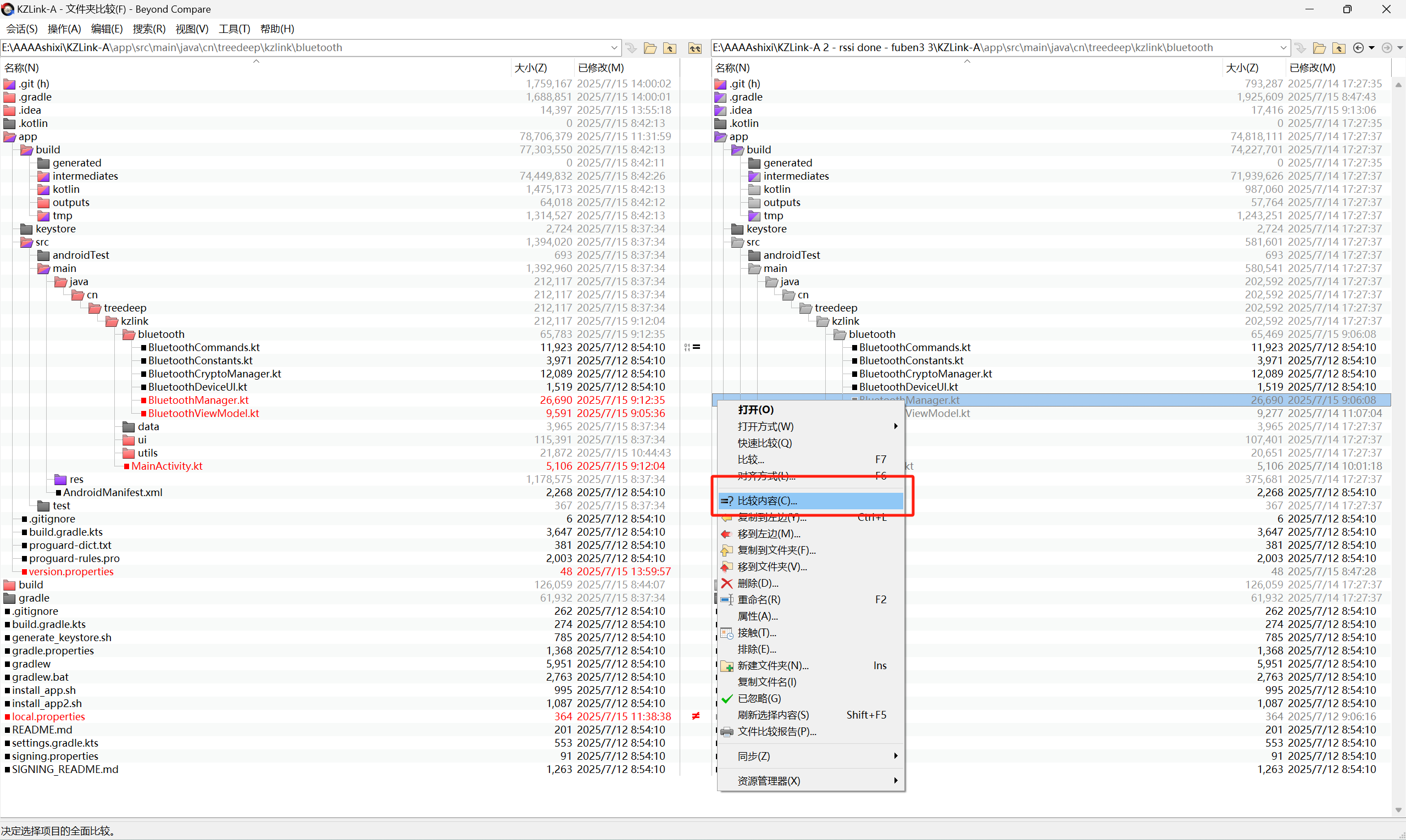
Task: Click the left pane res folder icon
Action: (60, 480)
